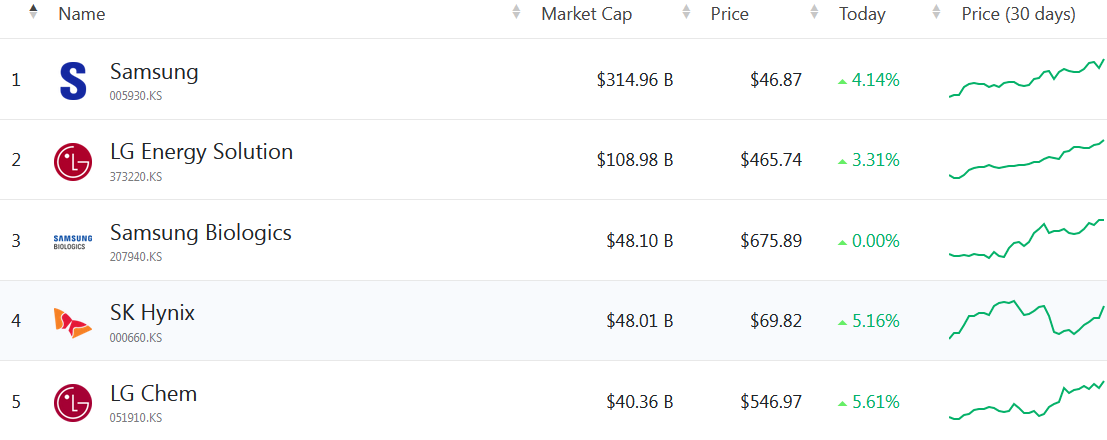View SK Hynix 30-day price chart
Image resolution: width=1107 pixels, height=440 pixels.
1025,319
